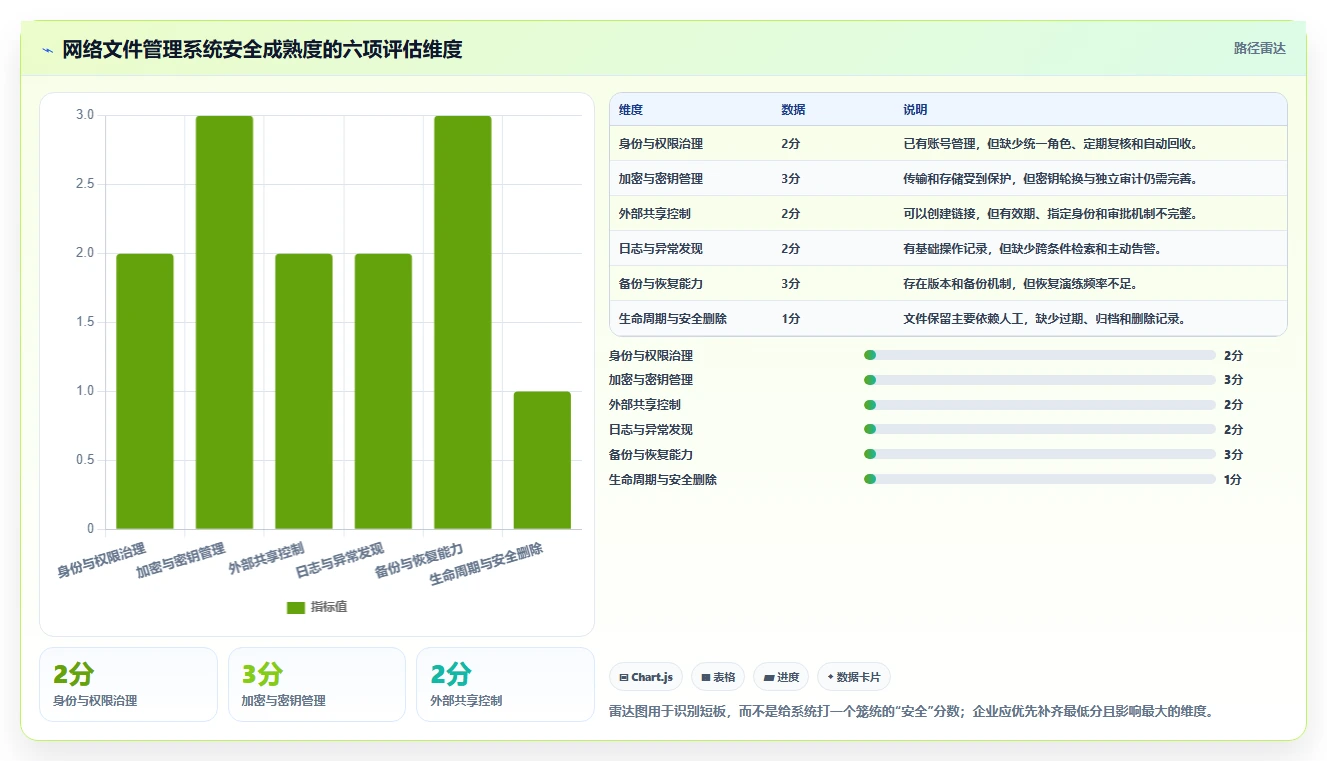The image size is (1327, 761).
Task: Click the 加密与密钥管理 progress bar
Action: [1040, 380]
